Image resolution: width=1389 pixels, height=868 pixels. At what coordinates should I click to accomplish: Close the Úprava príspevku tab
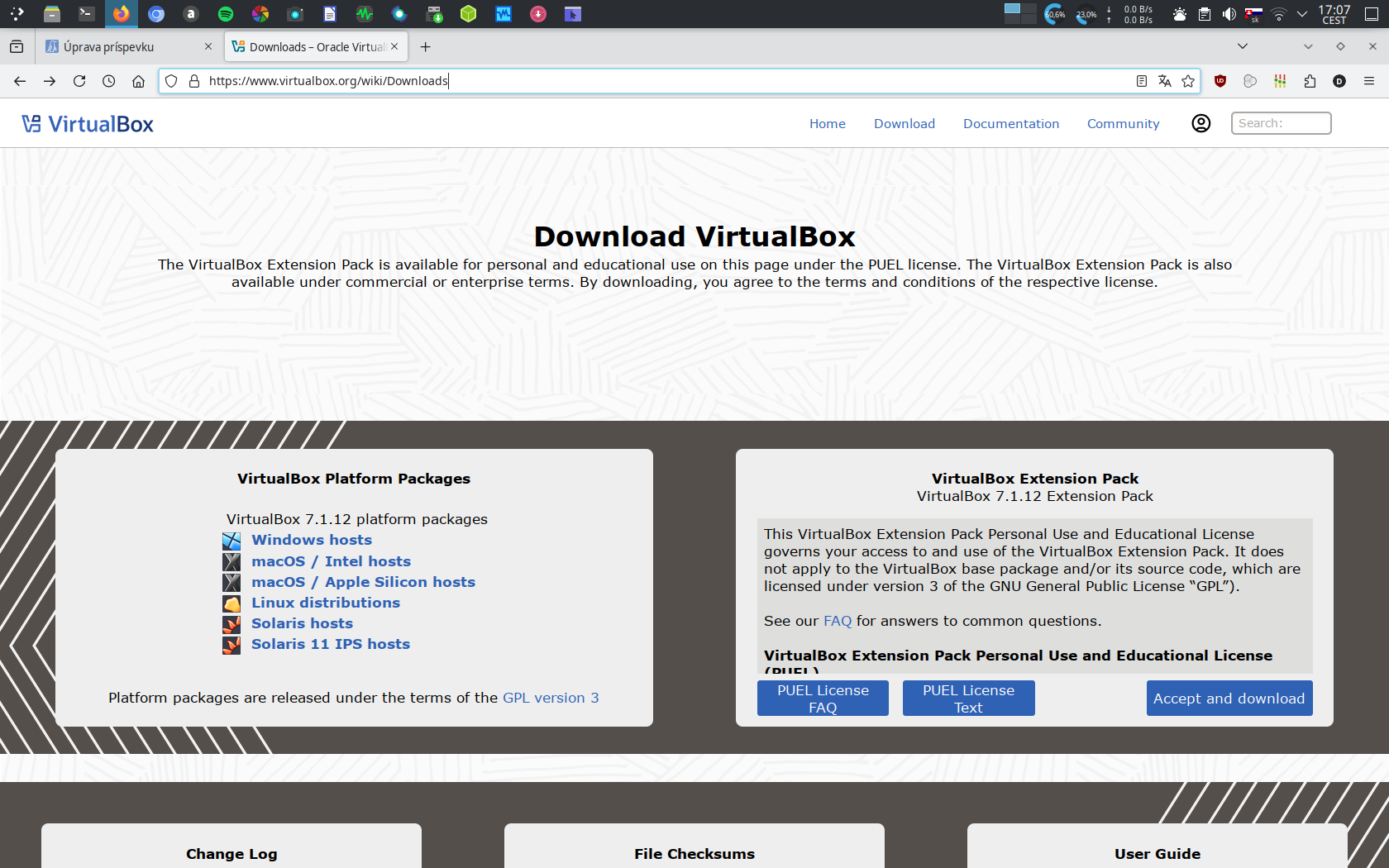tap(208, 47)
